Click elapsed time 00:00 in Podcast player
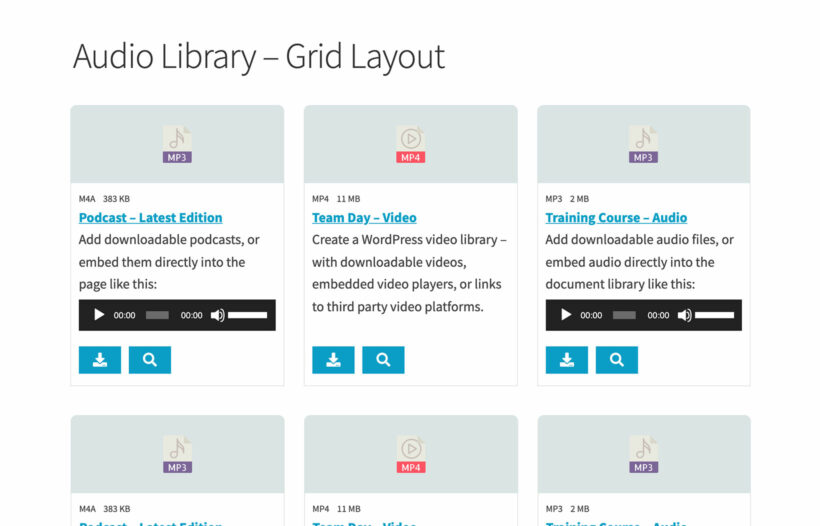This screenshot has height=526, width=820. click(x=124, y=315)
